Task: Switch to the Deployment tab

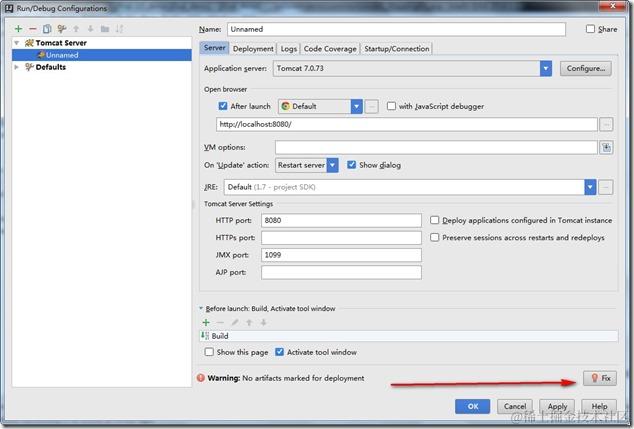Action: (x=253, y=49)
